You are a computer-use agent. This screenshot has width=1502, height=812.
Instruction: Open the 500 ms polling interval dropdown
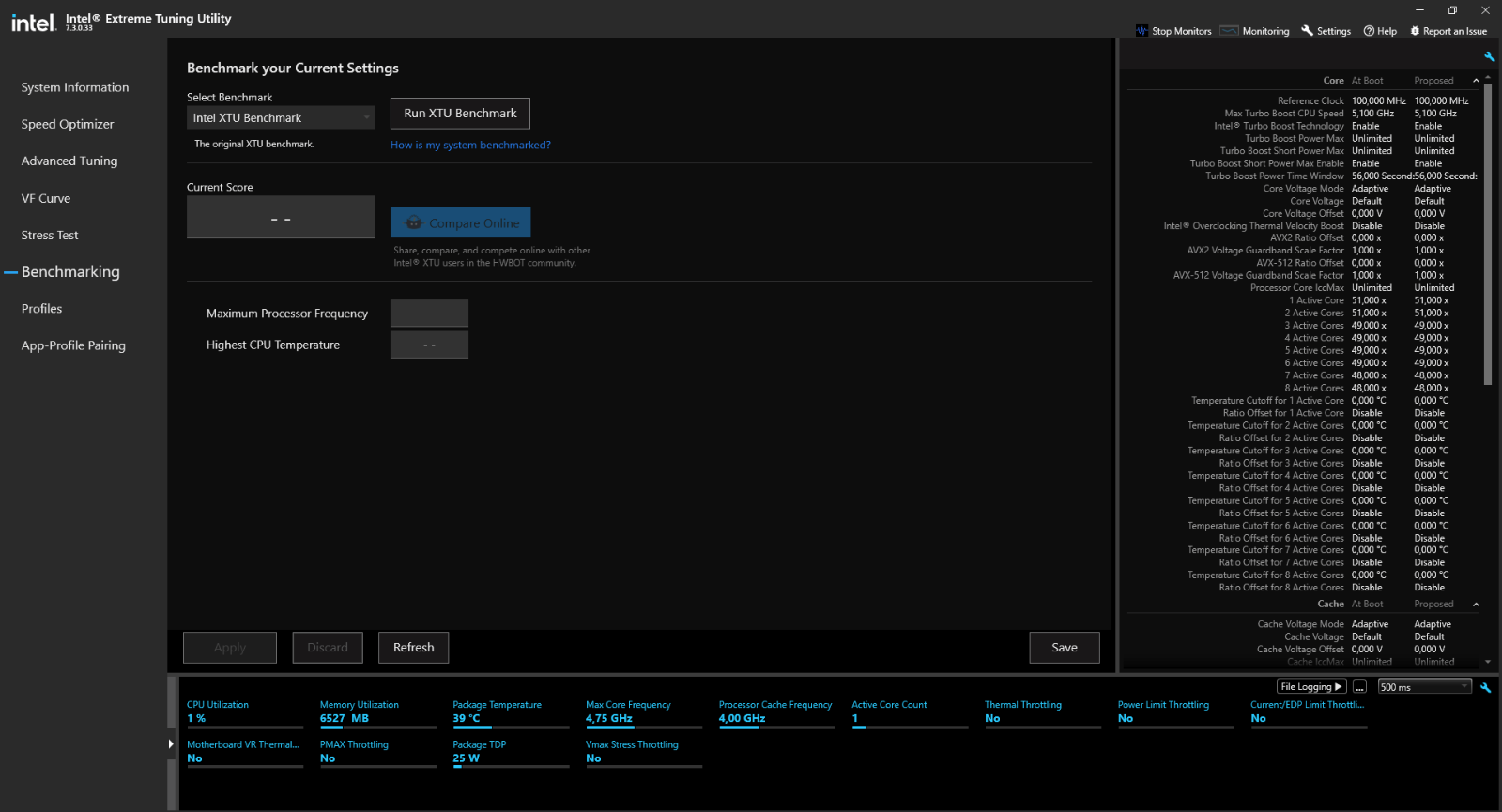pyautogui.click(x=1424, y=687)
